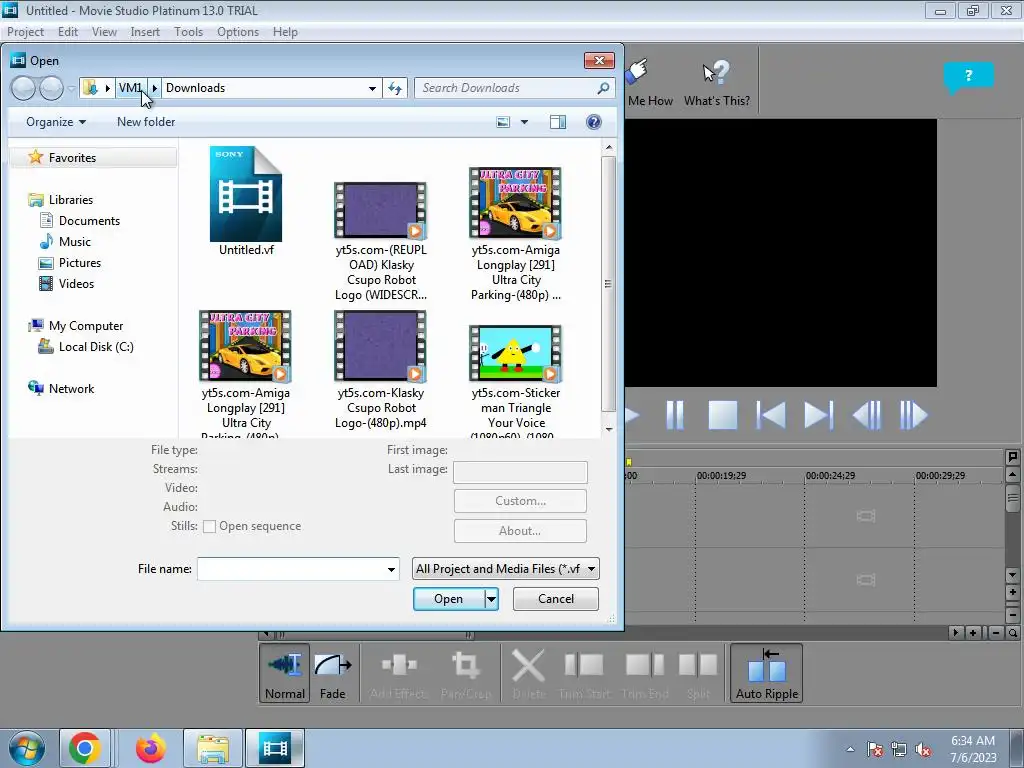The height and width of the screenshot is (768, 1024).
Task: Enable the Open sequence checkbox
Action: 210,526
